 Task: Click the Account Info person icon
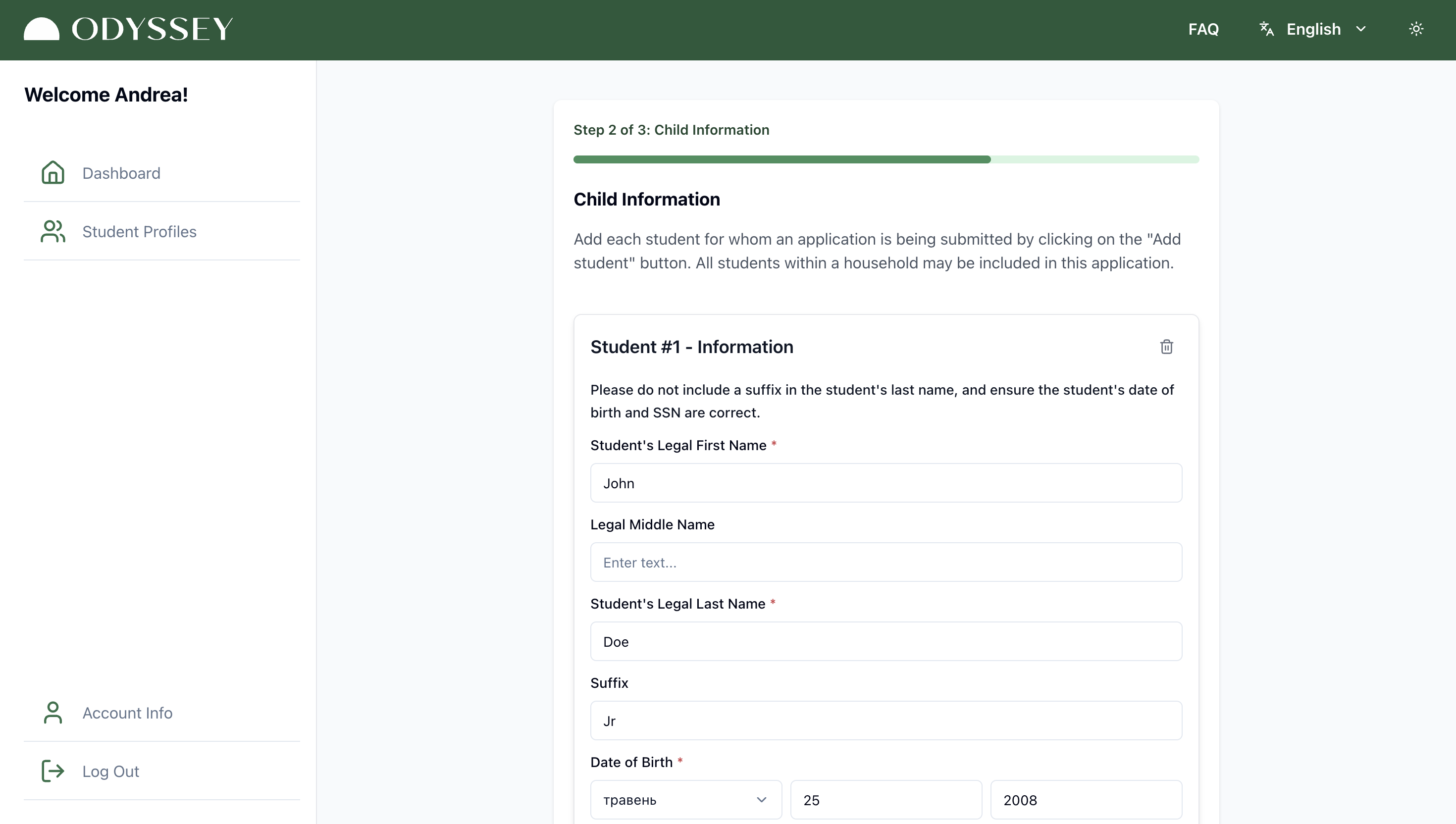53,713
